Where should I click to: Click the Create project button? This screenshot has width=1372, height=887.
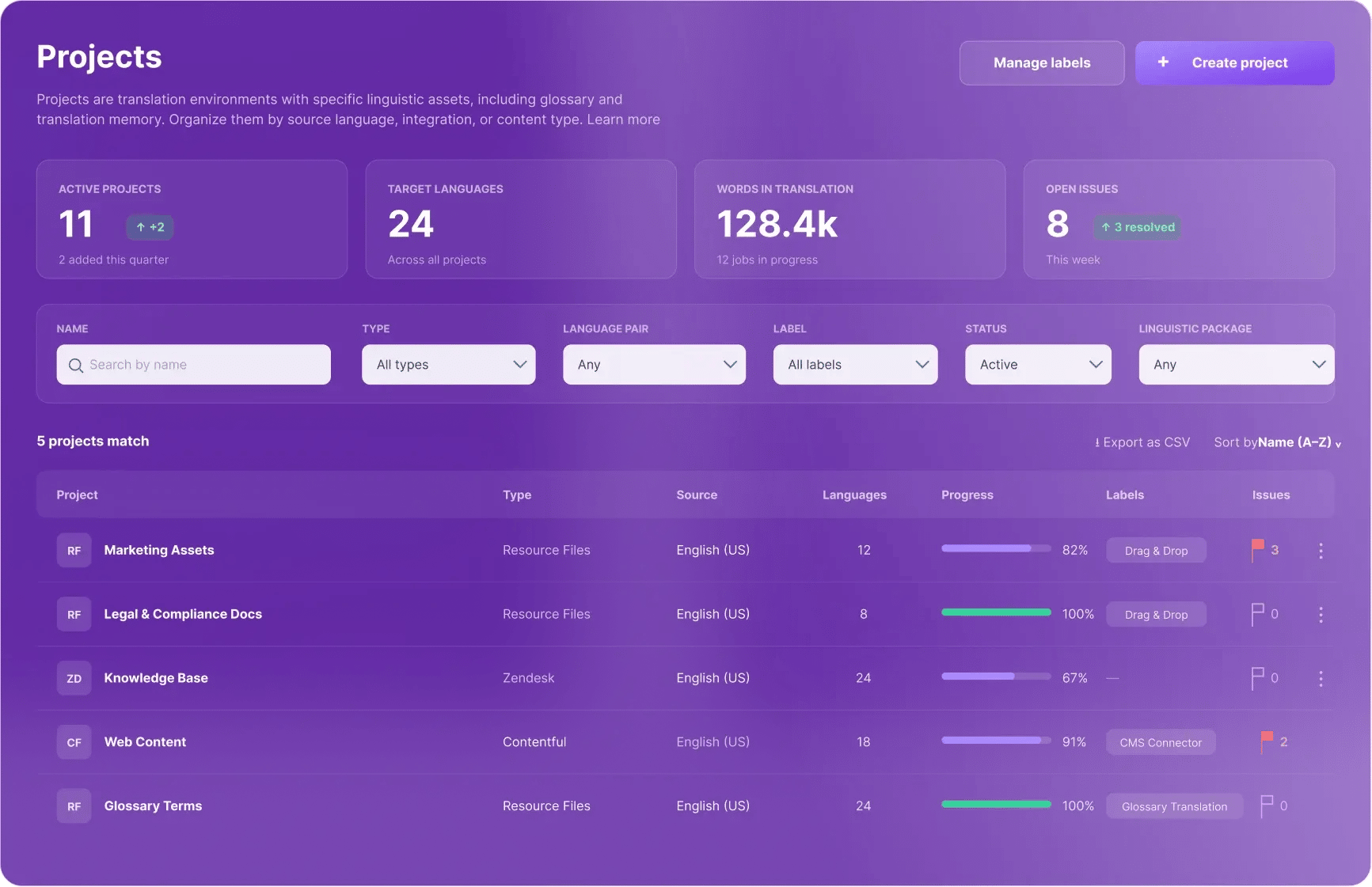1235,63
